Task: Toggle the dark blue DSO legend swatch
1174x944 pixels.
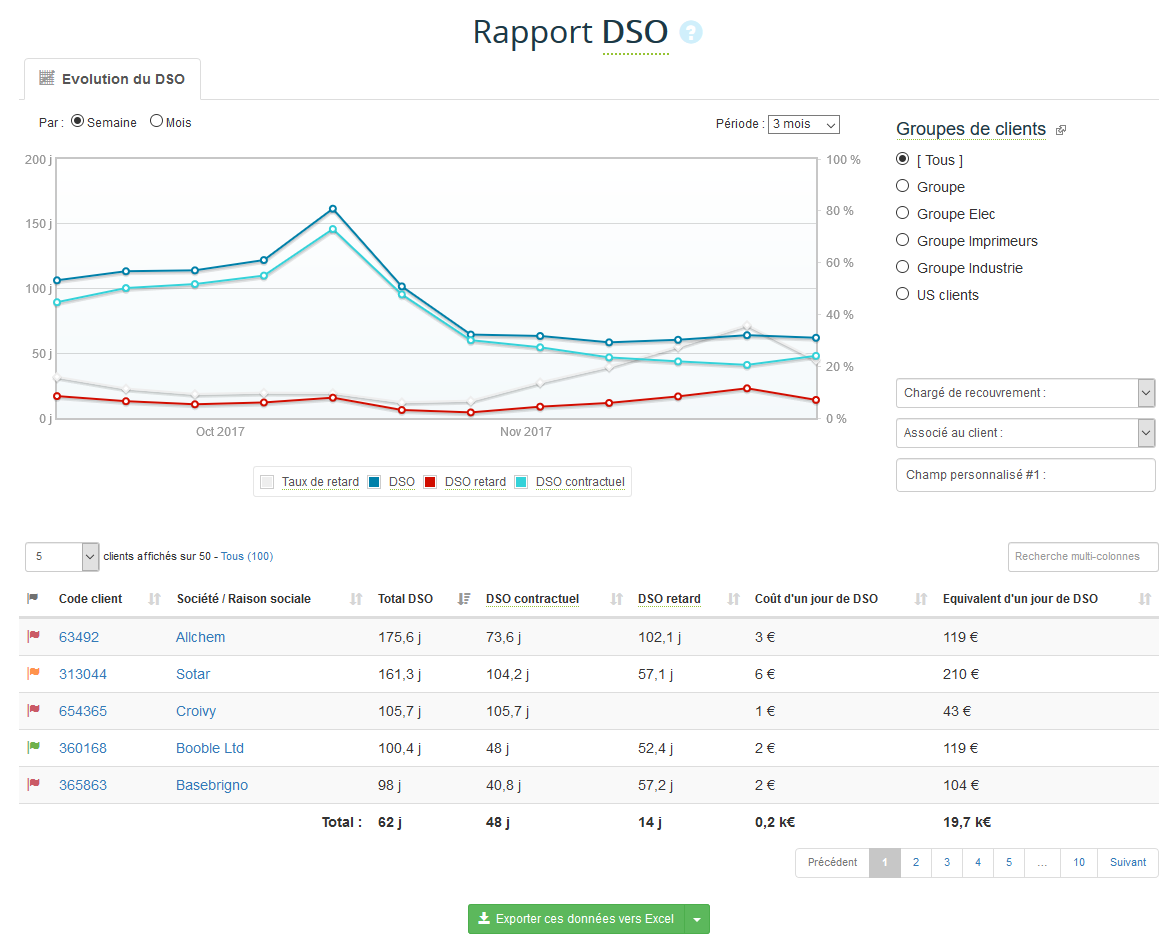Action: 374,481
